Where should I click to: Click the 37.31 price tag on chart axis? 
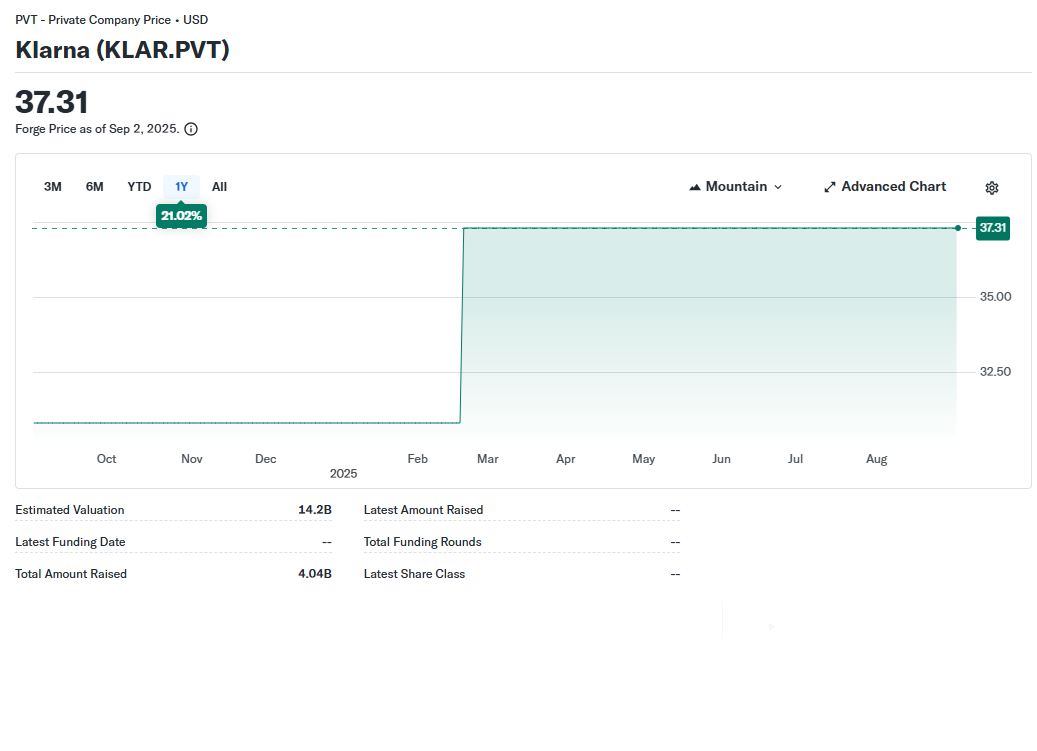[x=993, y=228]
